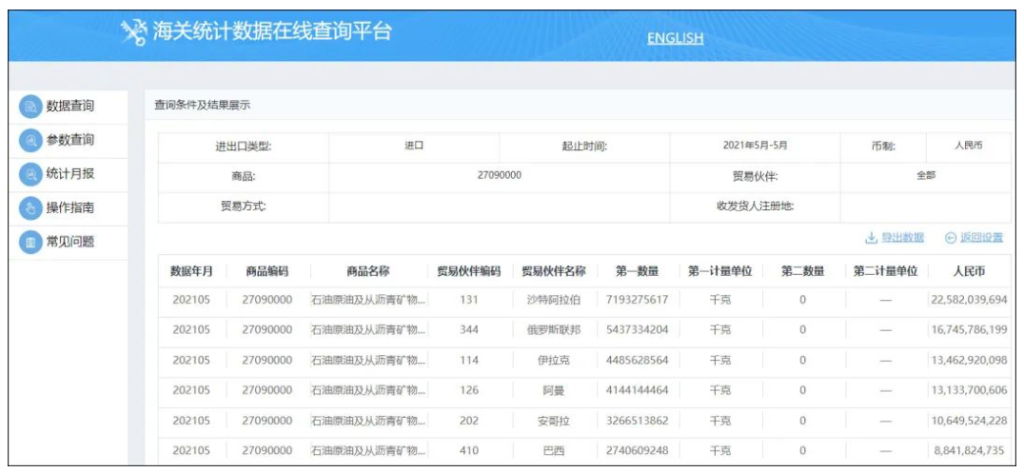Screen dimensions: 1024x472
Task: Click the 返回设置 link
Action: [982, 238]
